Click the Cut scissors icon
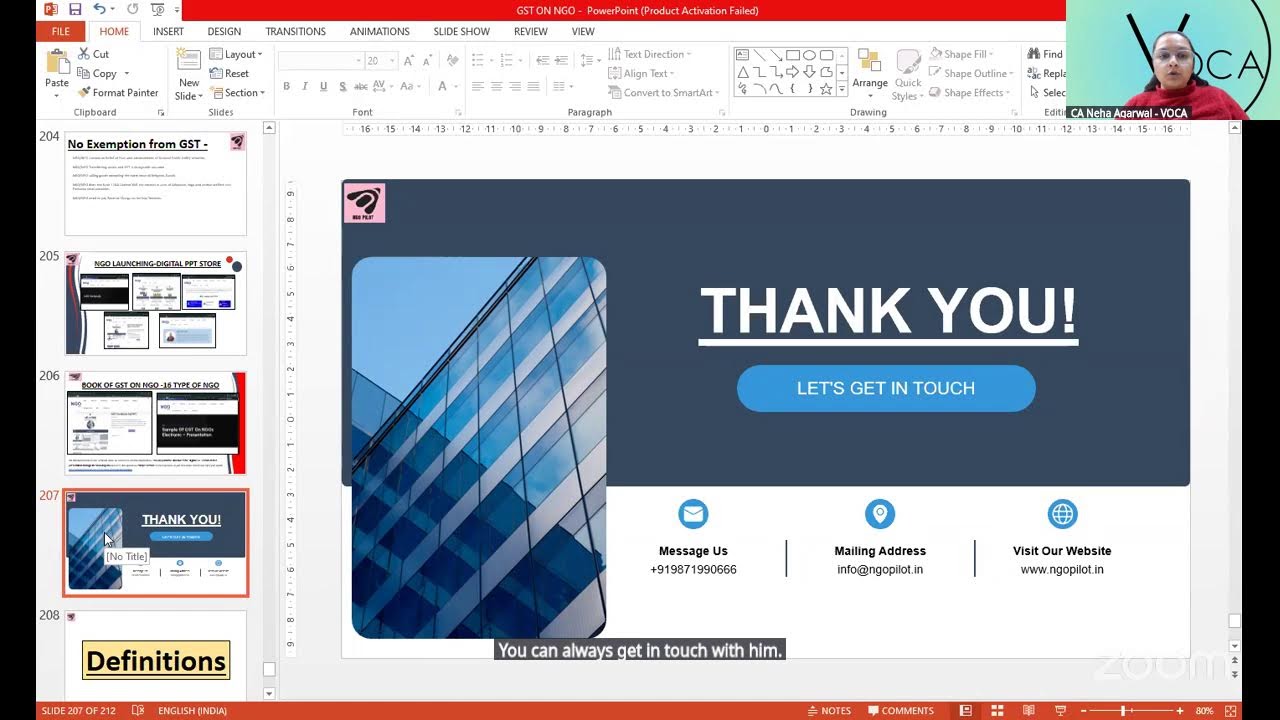This screenshot has width=1280, height=720. (84, 54)
